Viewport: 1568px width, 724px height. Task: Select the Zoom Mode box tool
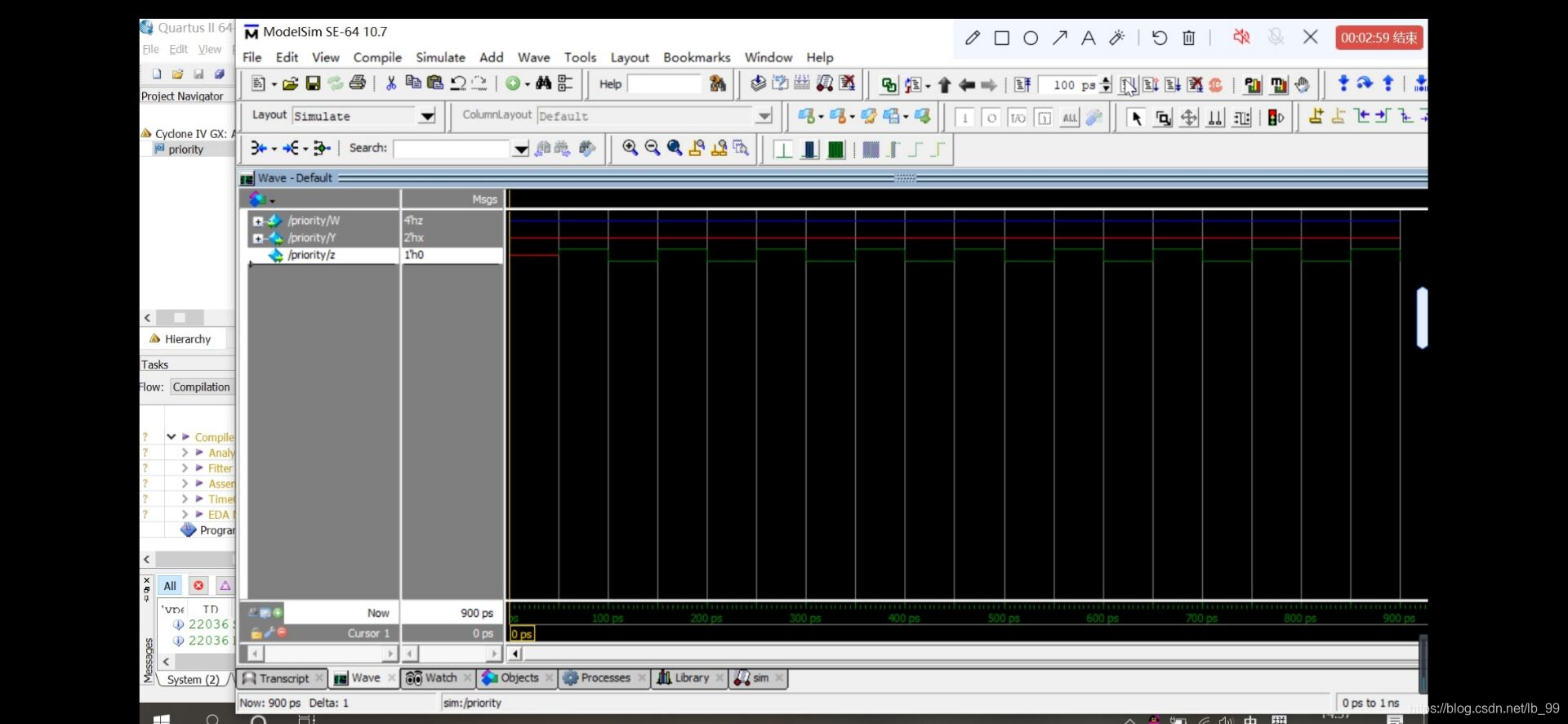pyautogui.click(x=1163, y=118)
